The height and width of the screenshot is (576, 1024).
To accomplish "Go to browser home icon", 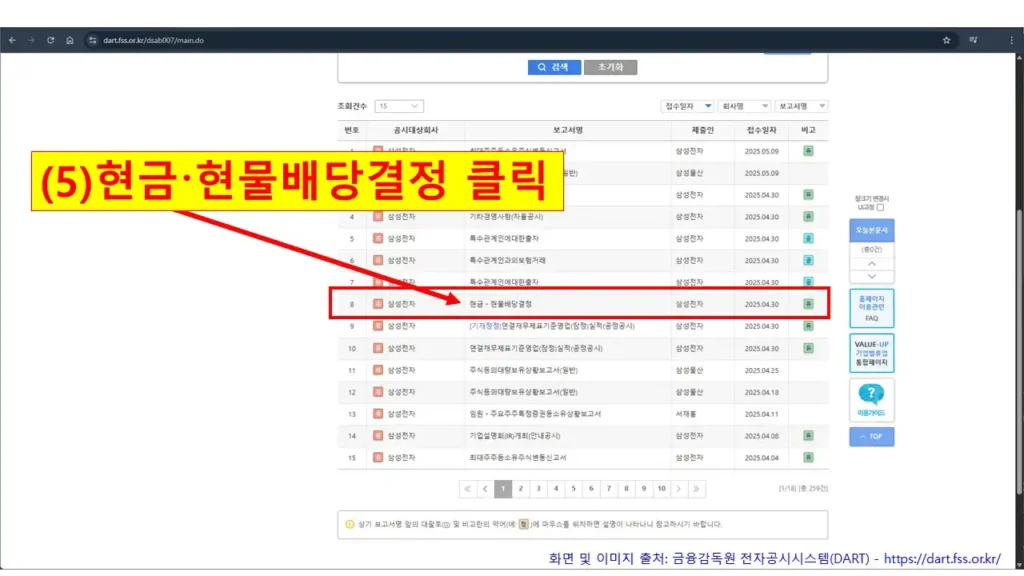I will (x=69, y=40).
